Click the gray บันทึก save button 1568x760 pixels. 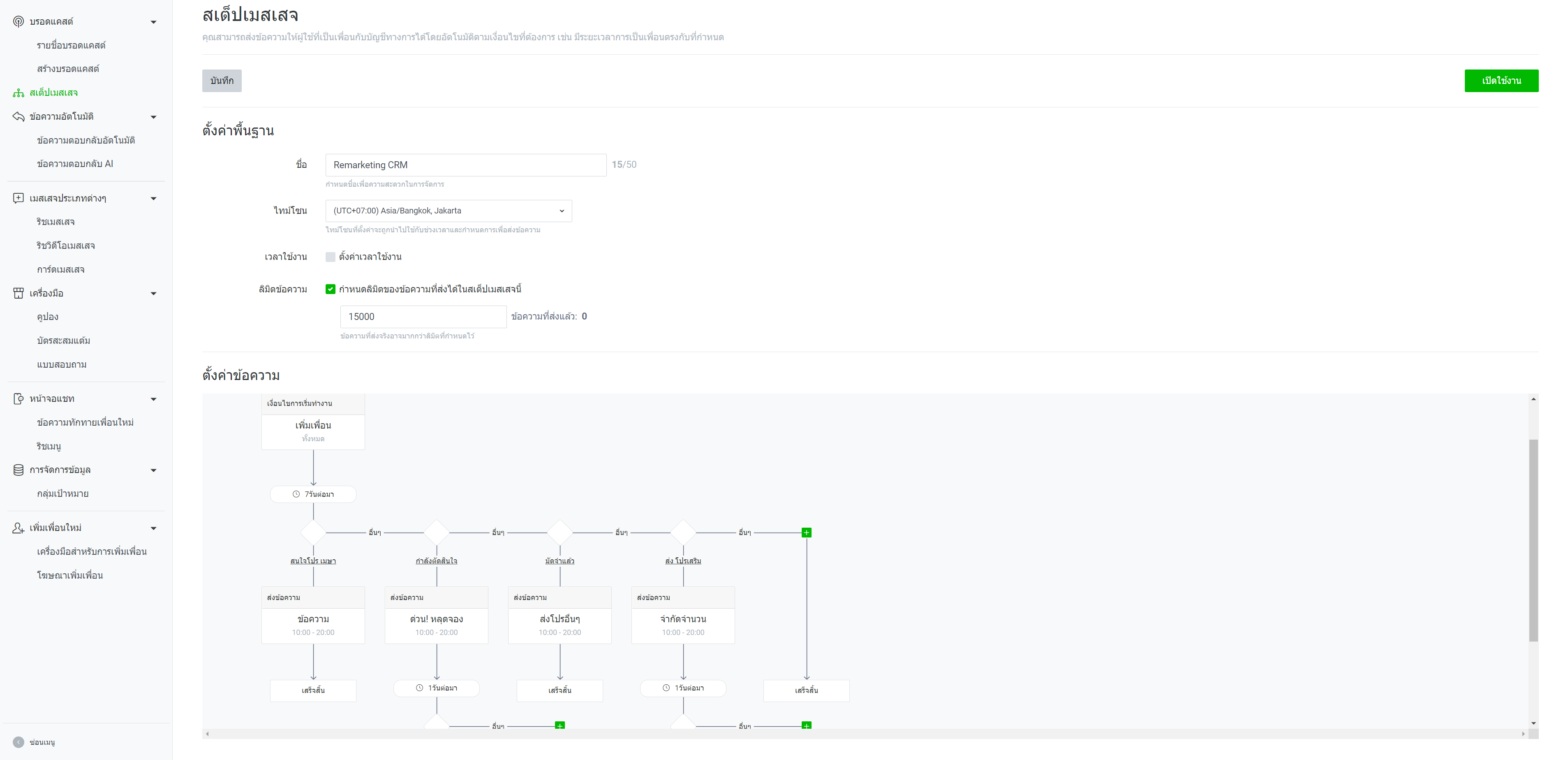222,81
